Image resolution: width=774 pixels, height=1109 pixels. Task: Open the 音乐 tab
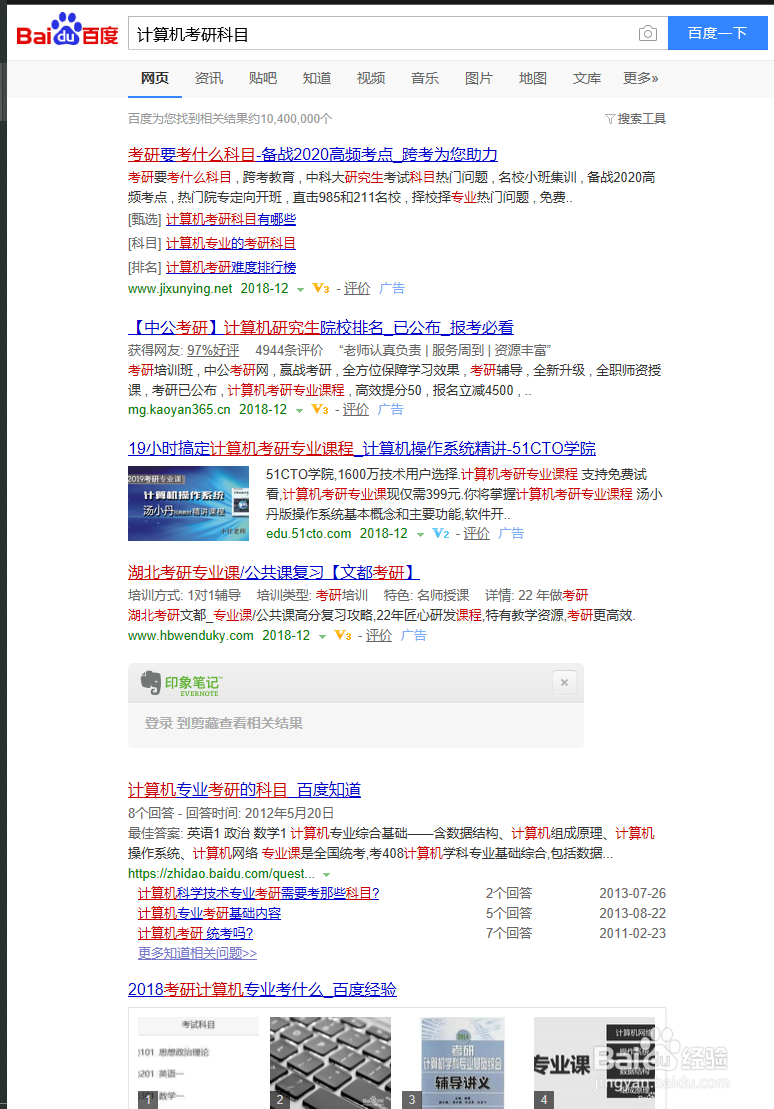pyautogui.click(x=424, y=78)
